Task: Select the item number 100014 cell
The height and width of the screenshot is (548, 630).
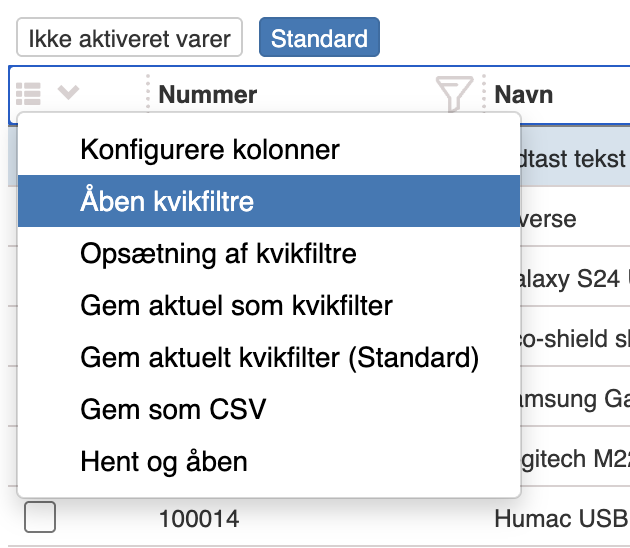Action: click(x=199, y=519)
